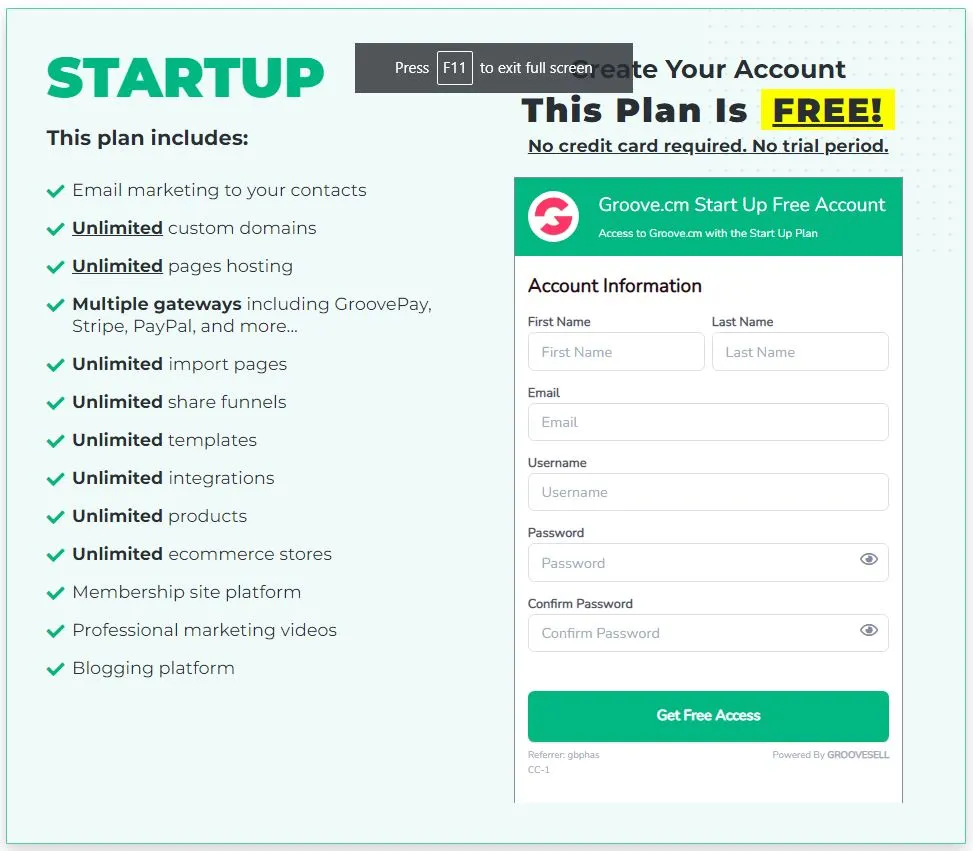Show password using the Password eye icon
This screenshot has width=973, height=851.
pyautogui.click(x=869, y=559)
